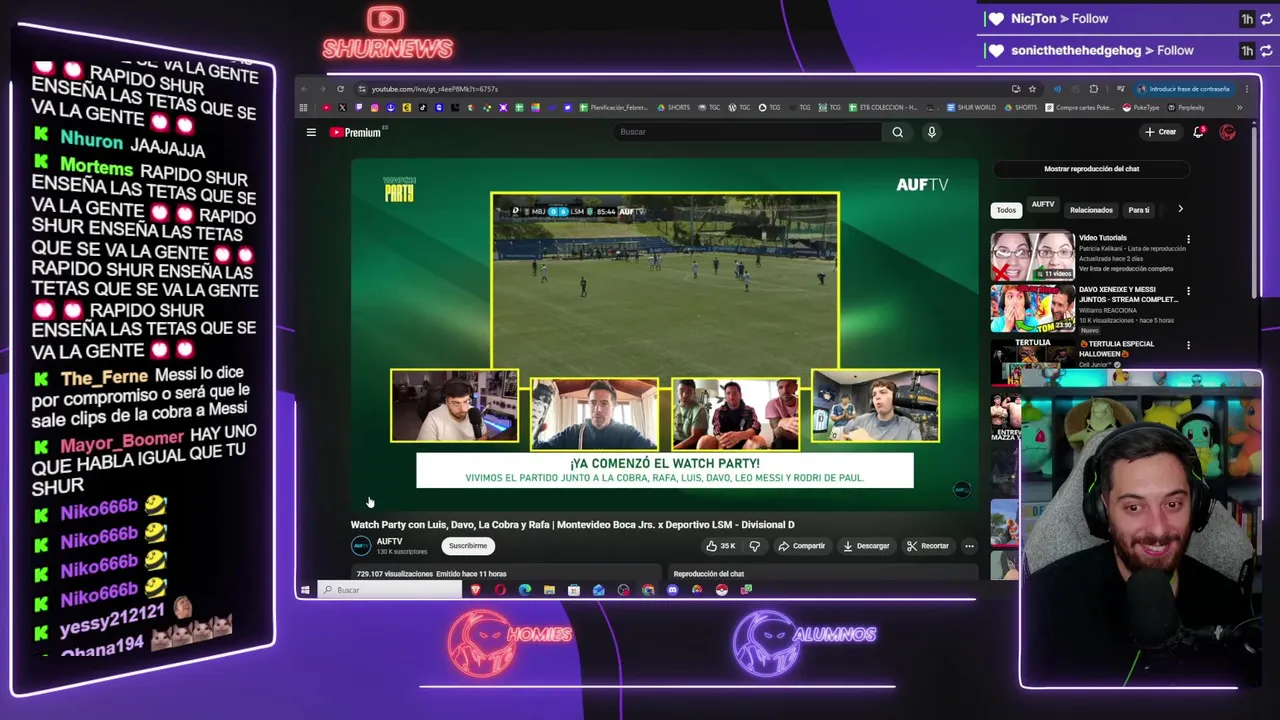Show more bookmarks with the chevron
This screenshot has width=1280, height=720.
pyautogui.click(x=1240, y=107)
